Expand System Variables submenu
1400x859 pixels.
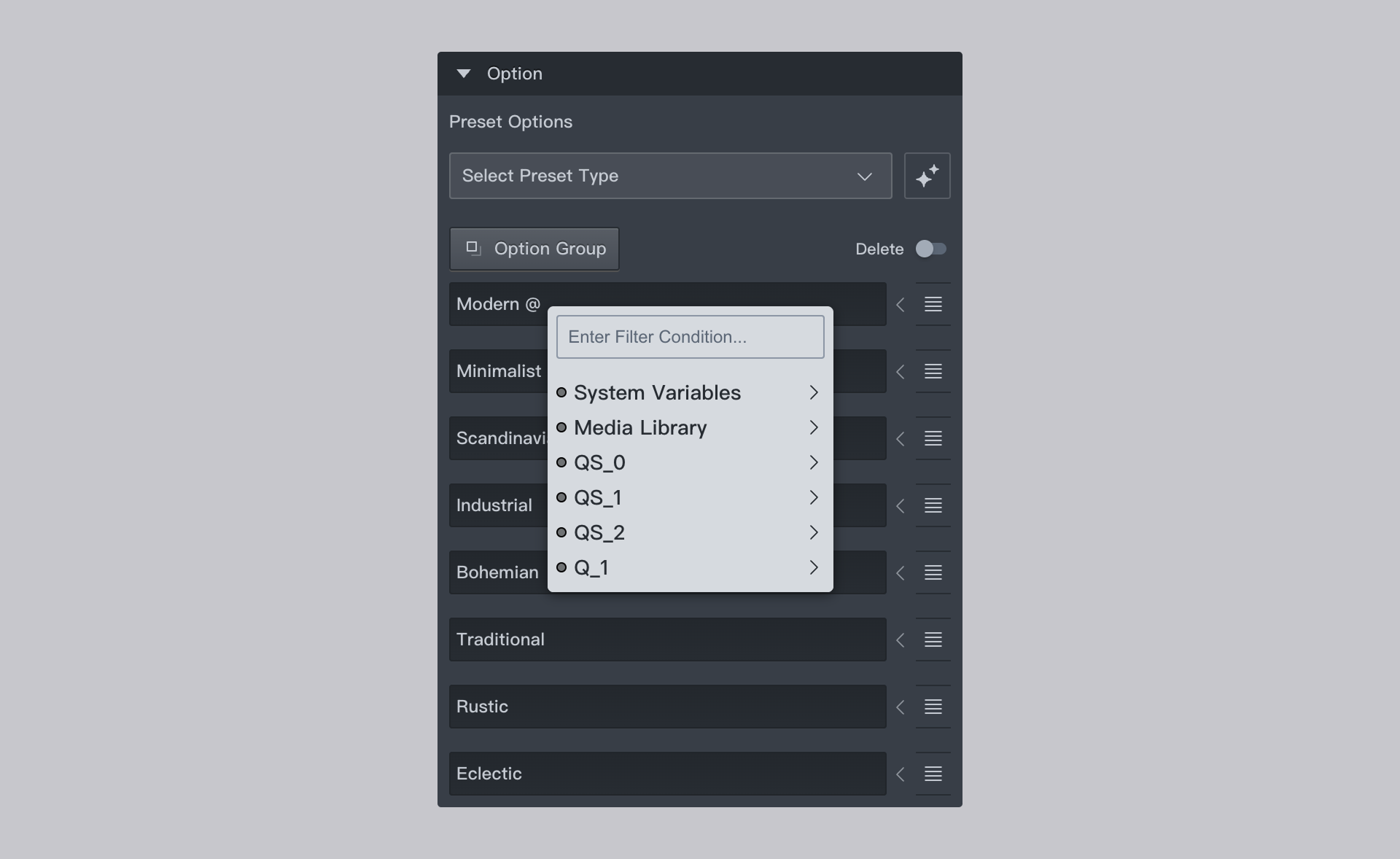coord(690,392)
